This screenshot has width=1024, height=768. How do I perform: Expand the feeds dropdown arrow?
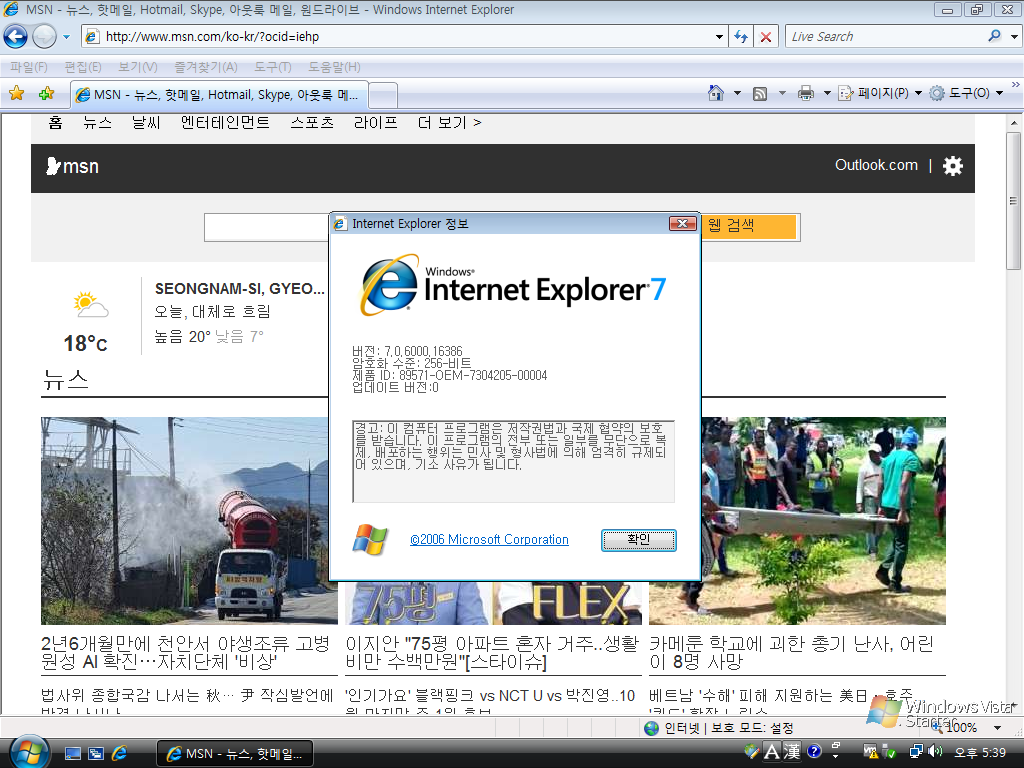(782, 93)
